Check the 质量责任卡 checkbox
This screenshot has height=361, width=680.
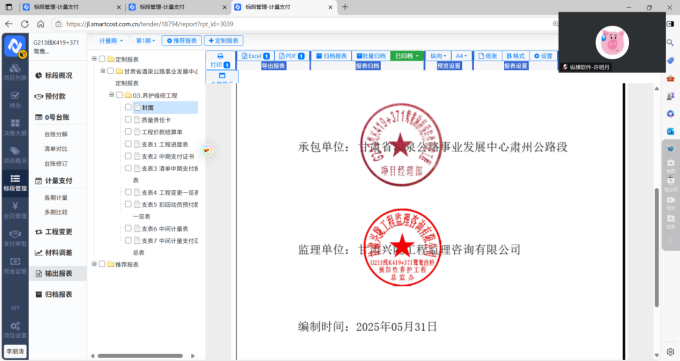tap(128, 119)
